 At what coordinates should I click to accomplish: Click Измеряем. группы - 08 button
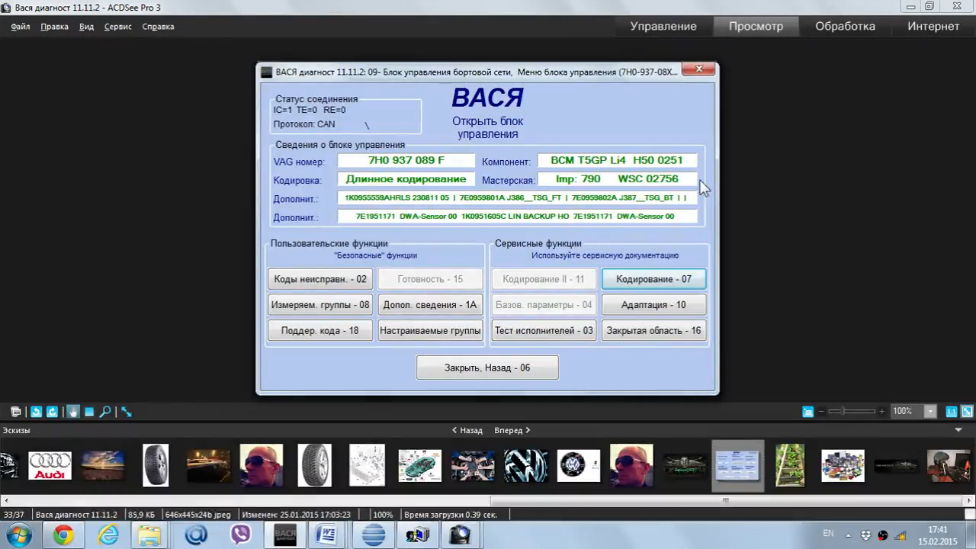click(x=320, y=305)
